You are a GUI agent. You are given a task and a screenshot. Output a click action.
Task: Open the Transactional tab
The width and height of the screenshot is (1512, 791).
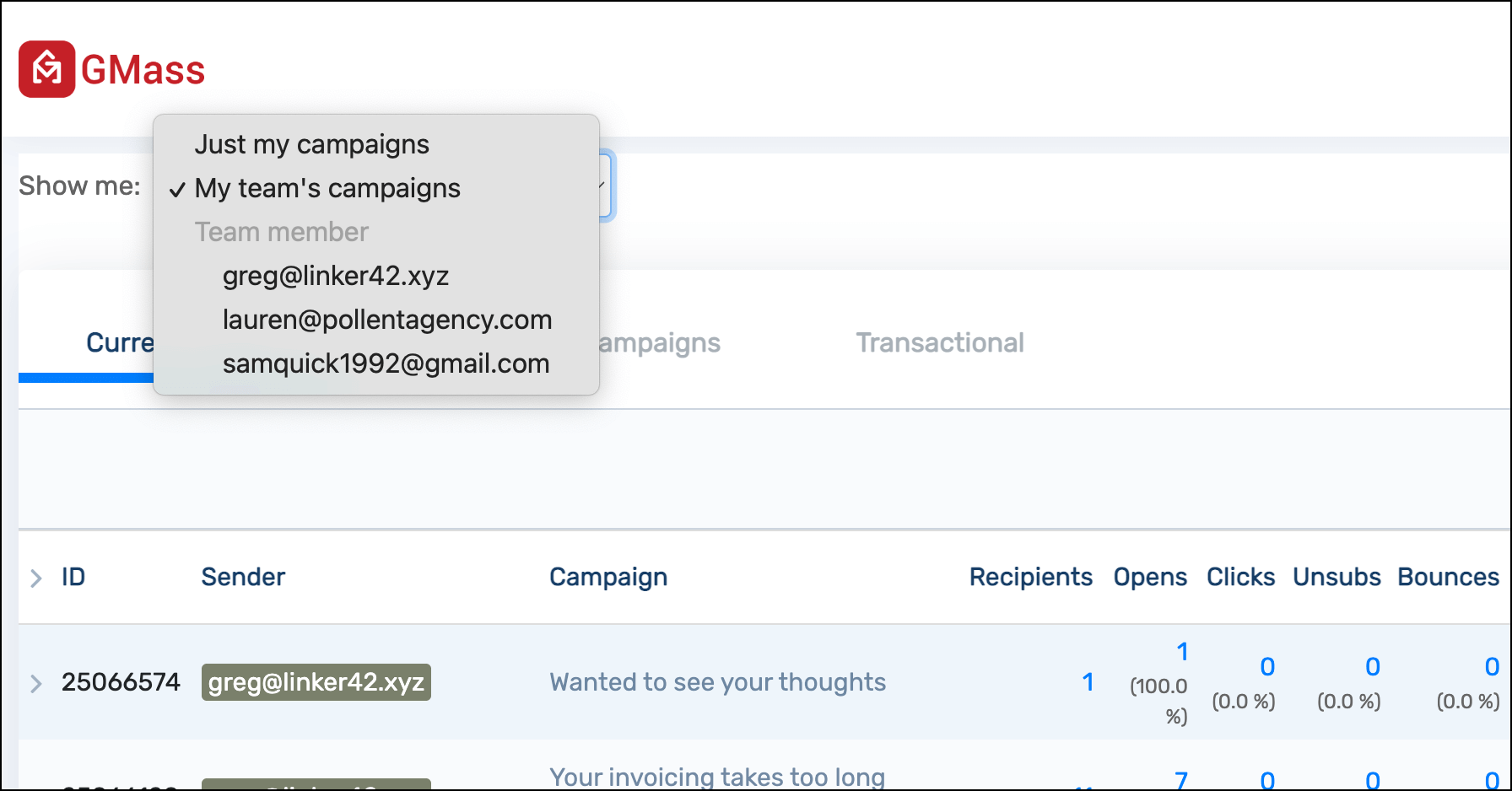click(940, 342)
